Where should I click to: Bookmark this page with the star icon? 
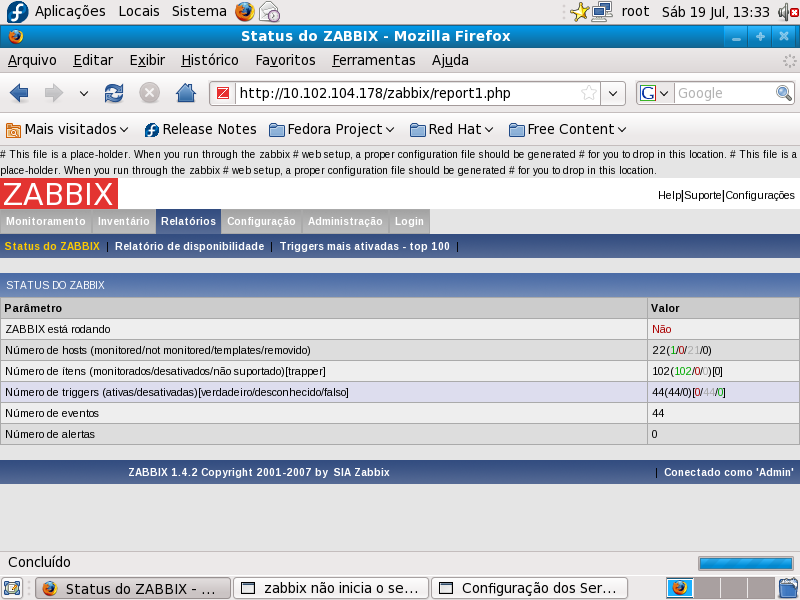tap(588, 93)
